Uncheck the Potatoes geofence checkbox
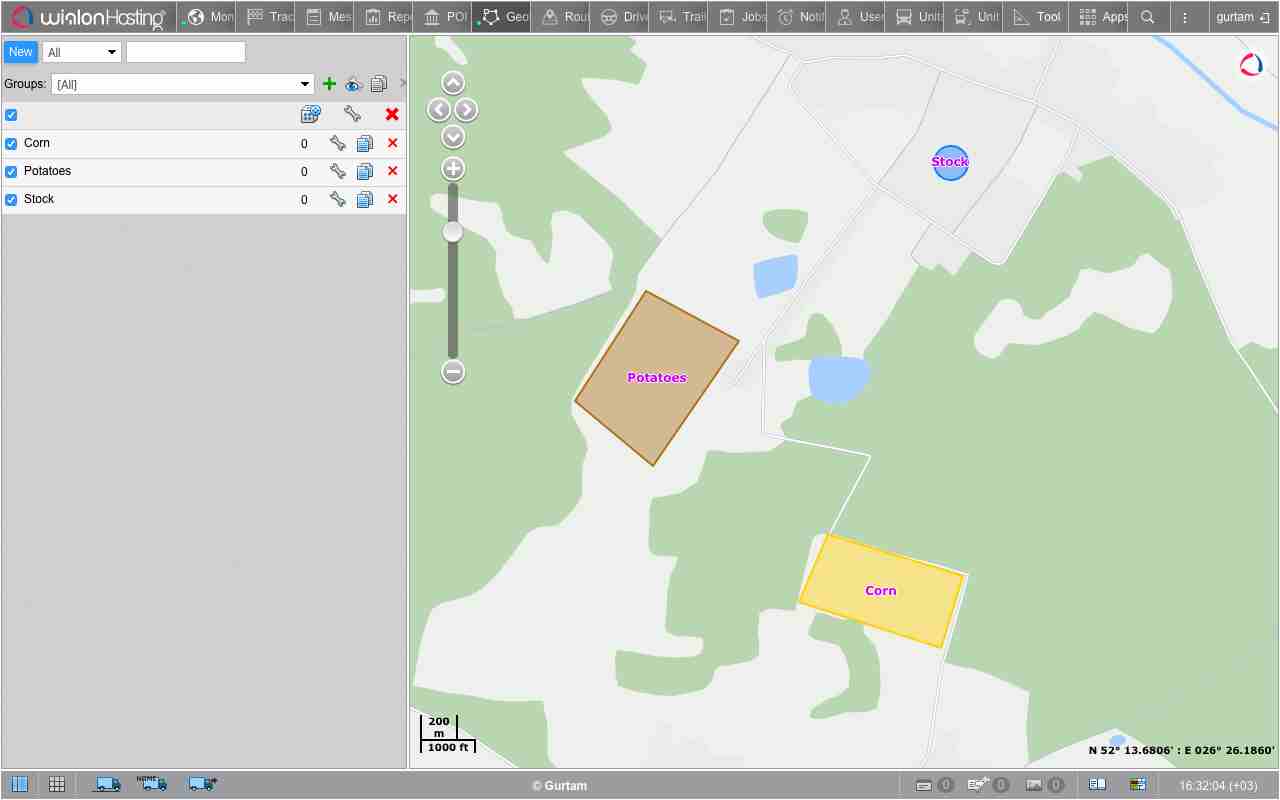This screenshot has width=1280, height=800. coord(11,172)
